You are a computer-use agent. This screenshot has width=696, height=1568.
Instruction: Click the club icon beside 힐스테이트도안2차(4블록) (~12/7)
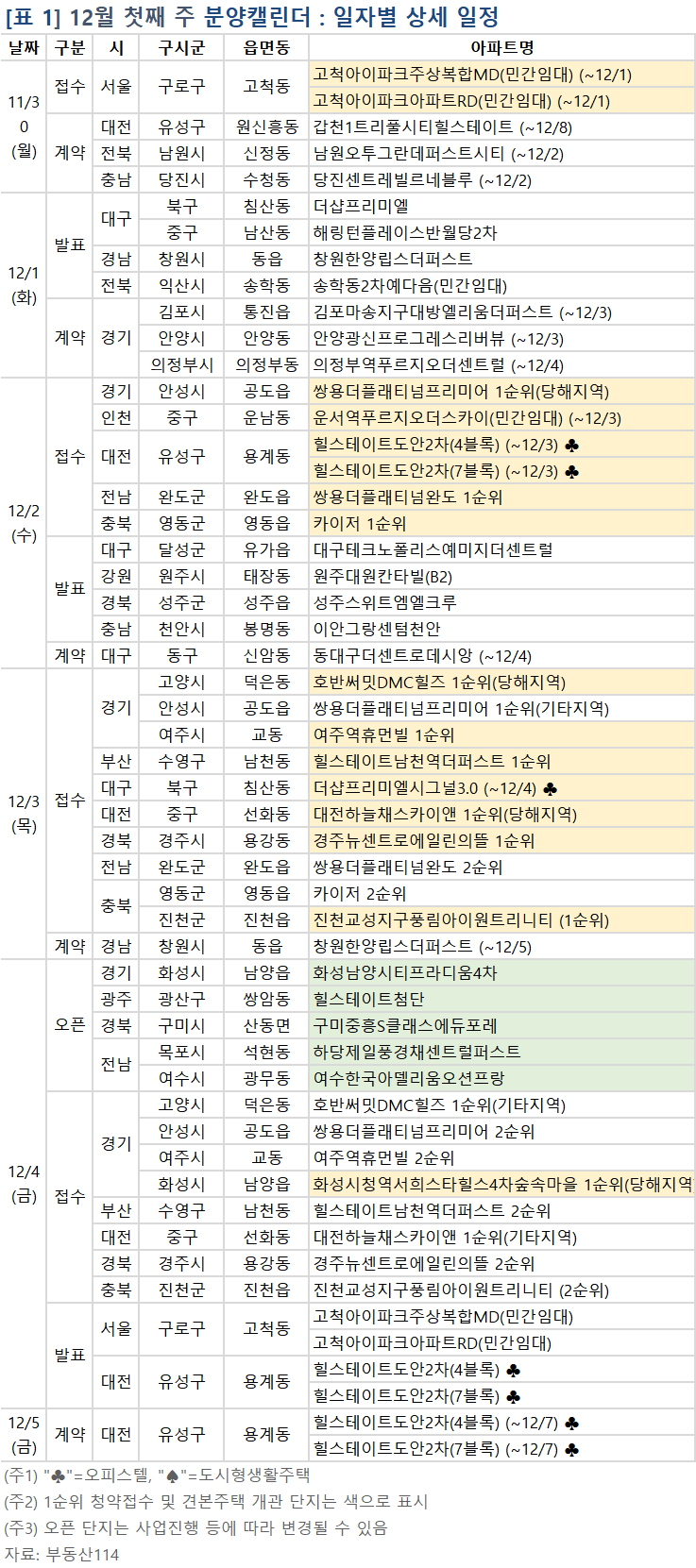[571, 1423]
